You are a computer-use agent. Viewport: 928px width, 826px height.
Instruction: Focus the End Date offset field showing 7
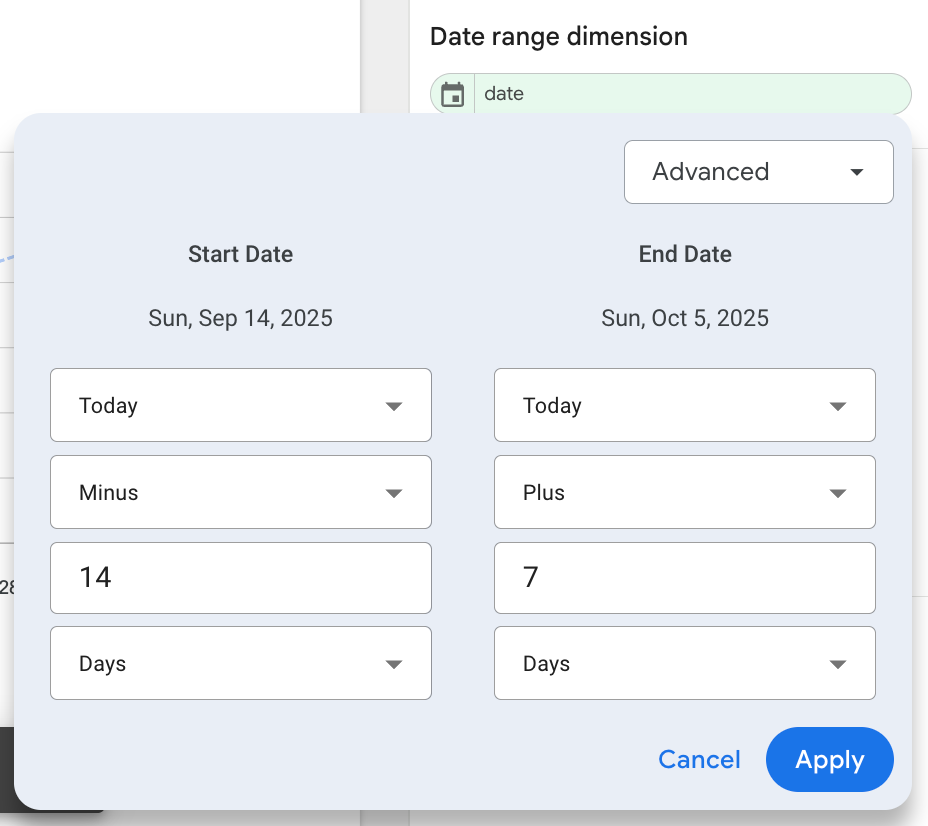pyautogui.click(x=684, y=578)
